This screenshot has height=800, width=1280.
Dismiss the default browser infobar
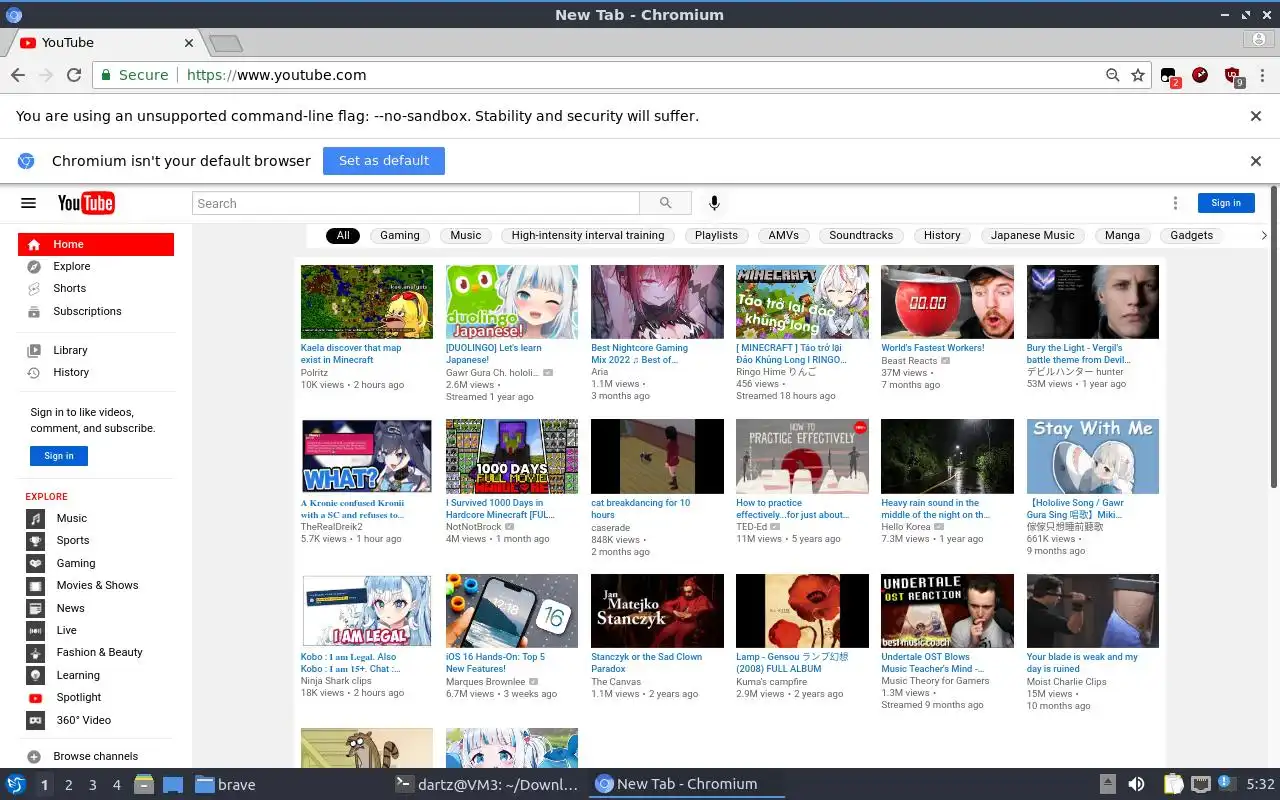(1256, 161)
